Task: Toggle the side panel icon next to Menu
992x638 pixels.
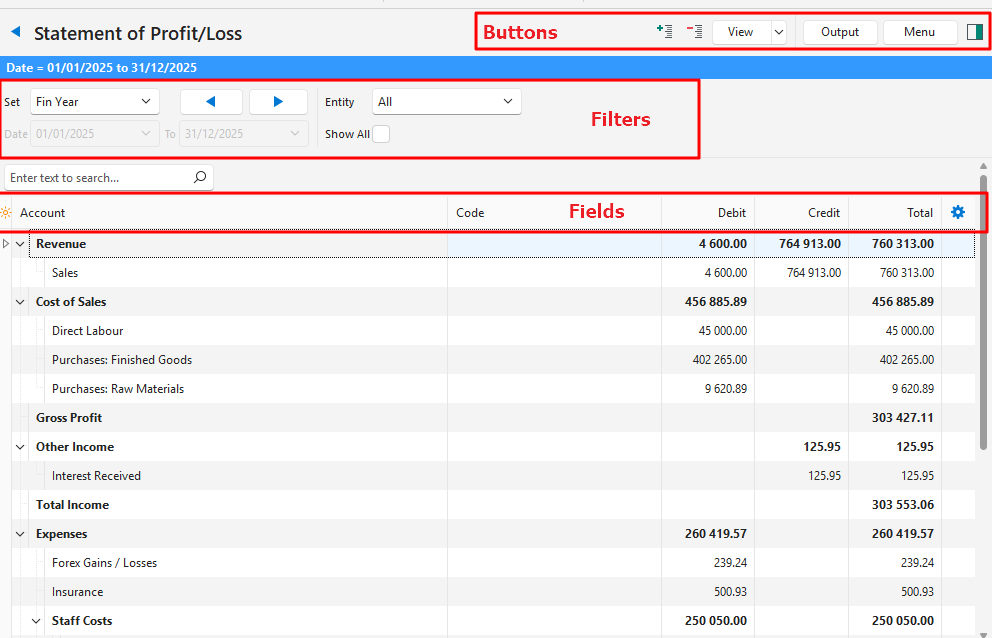Action: 975,32
